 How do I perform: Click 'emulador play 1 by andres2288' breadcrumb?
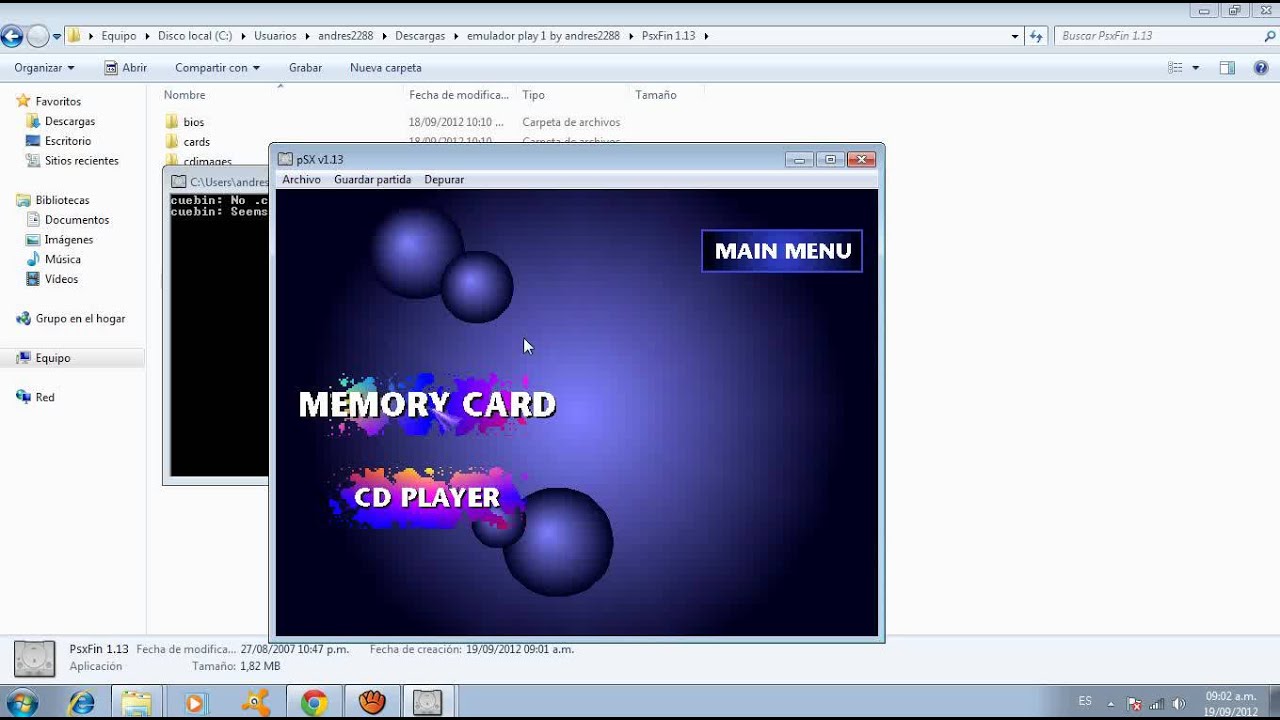(x=543, y=36)
